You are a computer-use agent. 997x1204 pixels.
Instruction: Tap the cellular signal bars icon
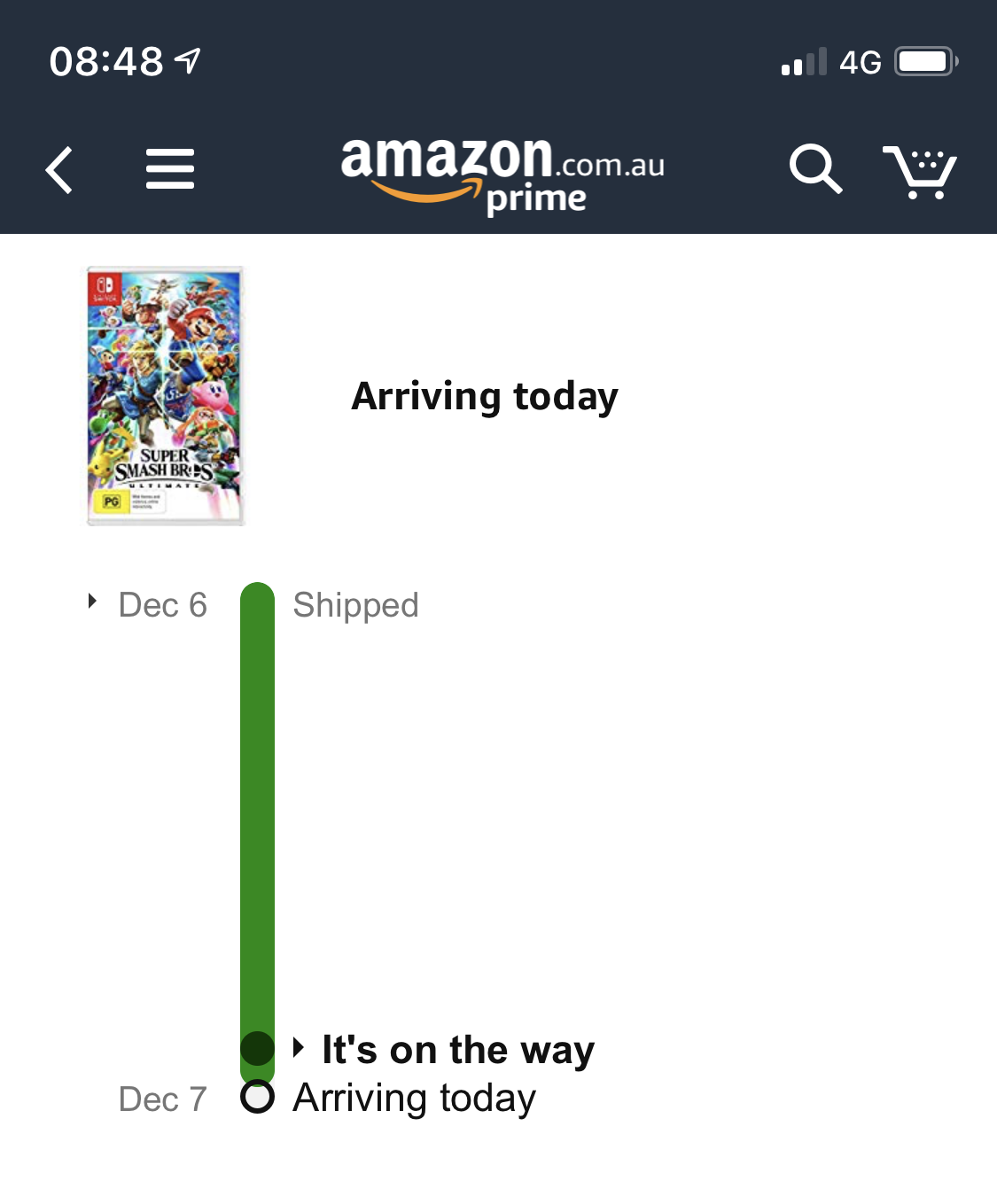click(804, 62)
